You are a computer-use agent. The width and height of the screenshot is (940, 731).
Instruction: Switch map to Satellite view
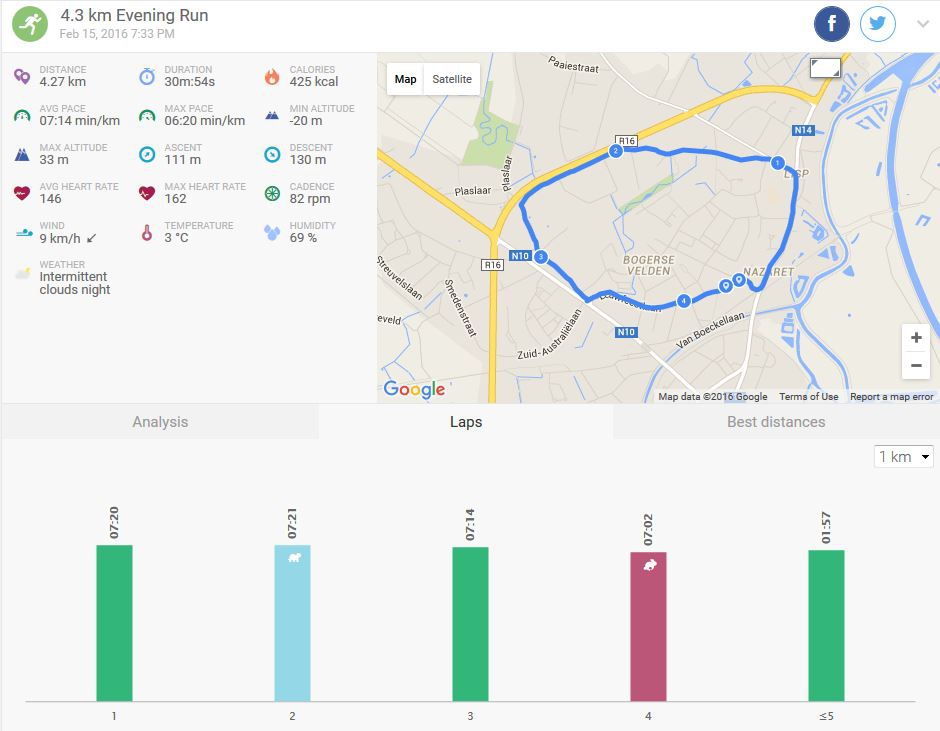(x=452, y=79)
